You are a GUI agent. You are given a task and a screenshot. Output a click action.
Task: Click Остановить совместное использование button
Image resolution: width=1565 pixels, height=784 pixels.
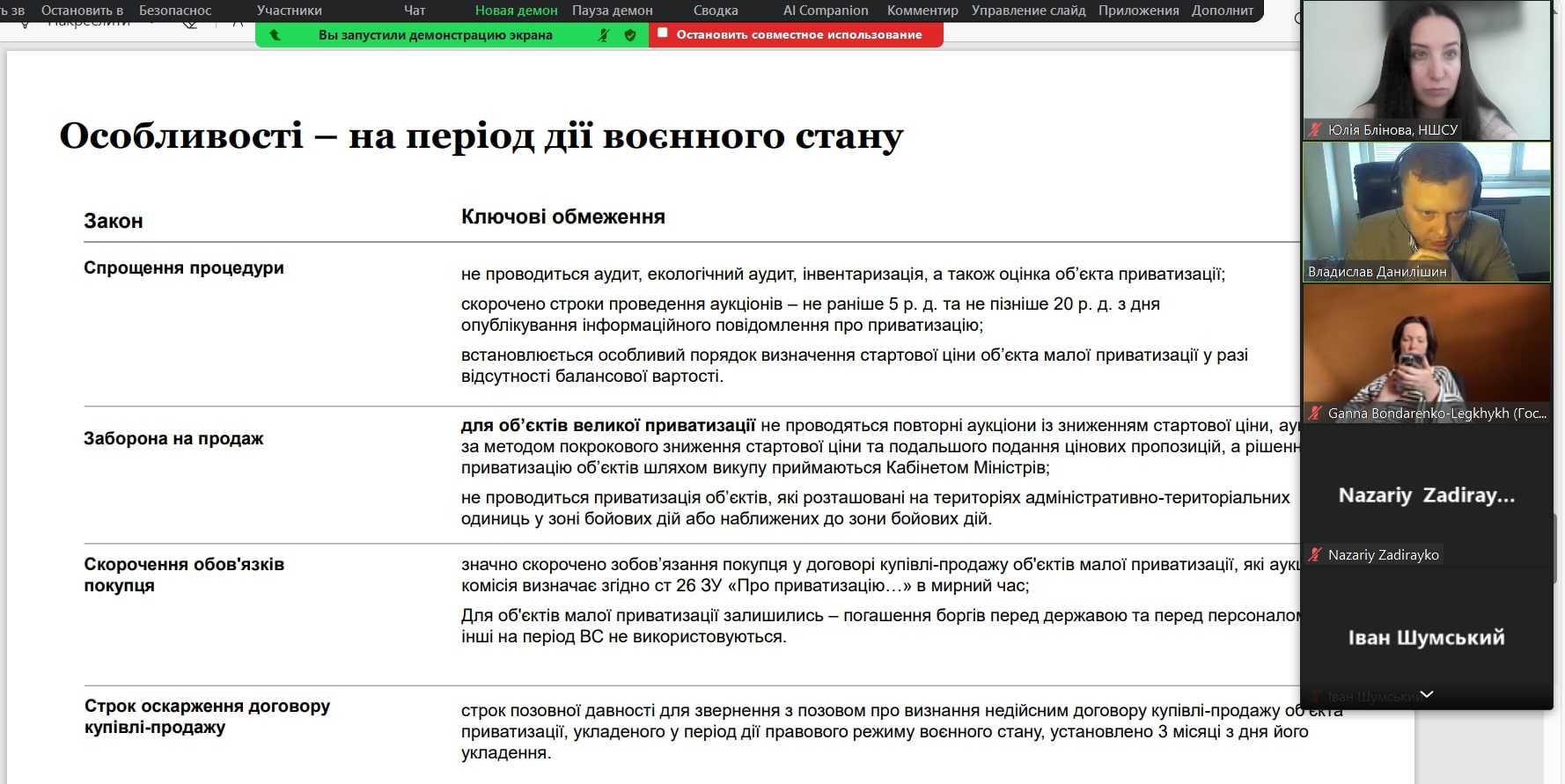[798, 35]
